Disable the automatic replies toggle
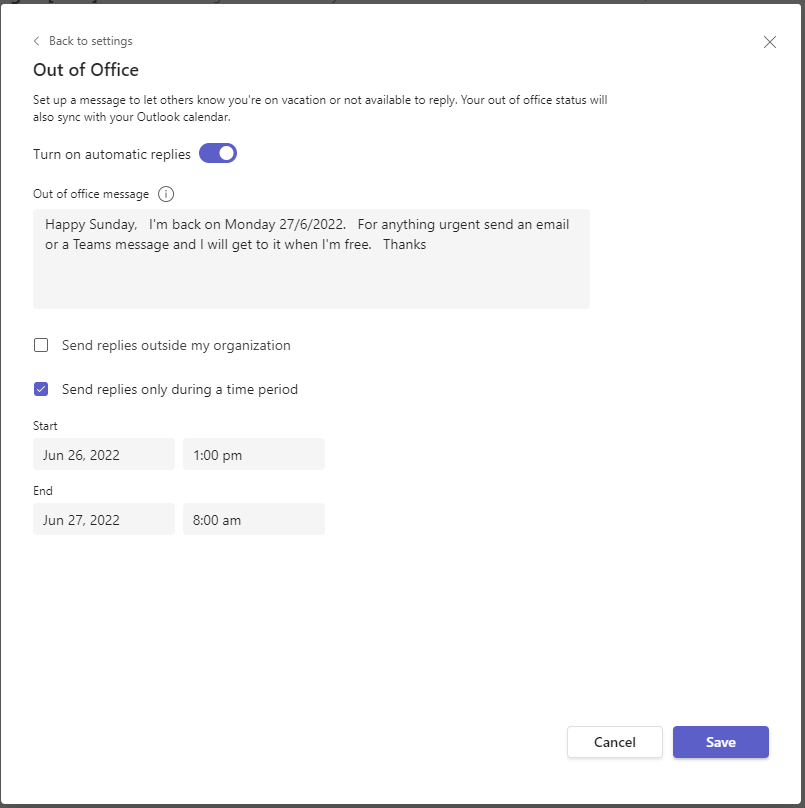This screenshot has height=808, width=805. click(218, 154)
